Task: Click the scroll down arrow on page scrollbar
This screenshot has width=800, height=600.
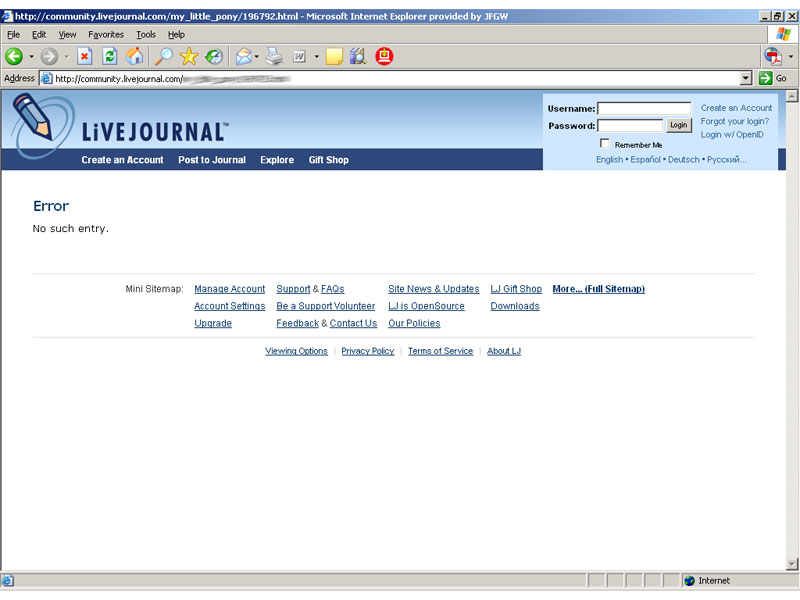Action: [793, 564]
